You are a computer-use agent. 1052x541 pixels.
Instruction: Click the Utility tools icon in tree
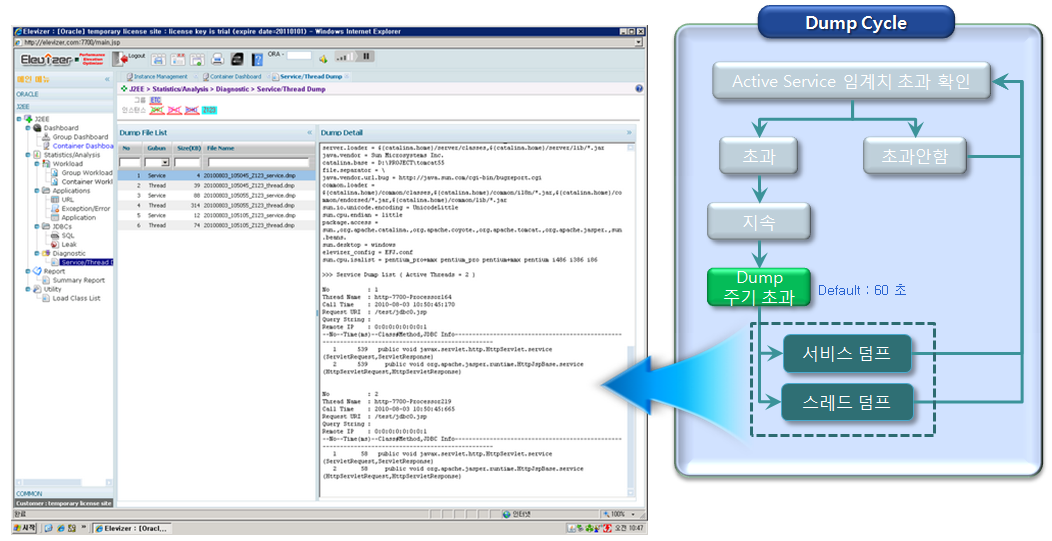37,289
